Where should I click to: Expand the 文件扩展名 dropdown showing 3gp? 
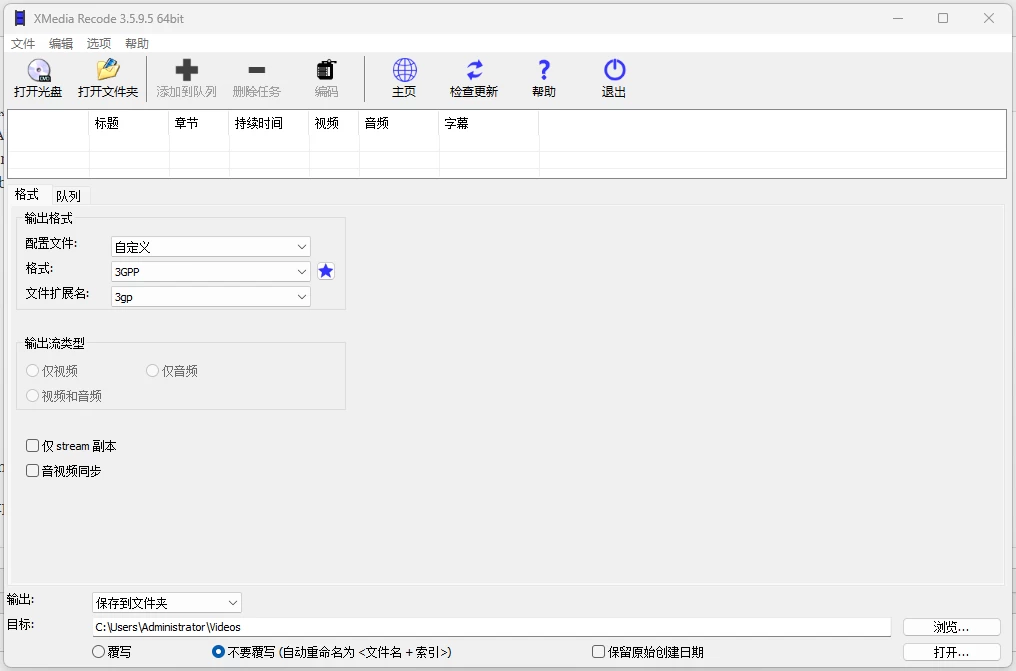click(210, 297)
